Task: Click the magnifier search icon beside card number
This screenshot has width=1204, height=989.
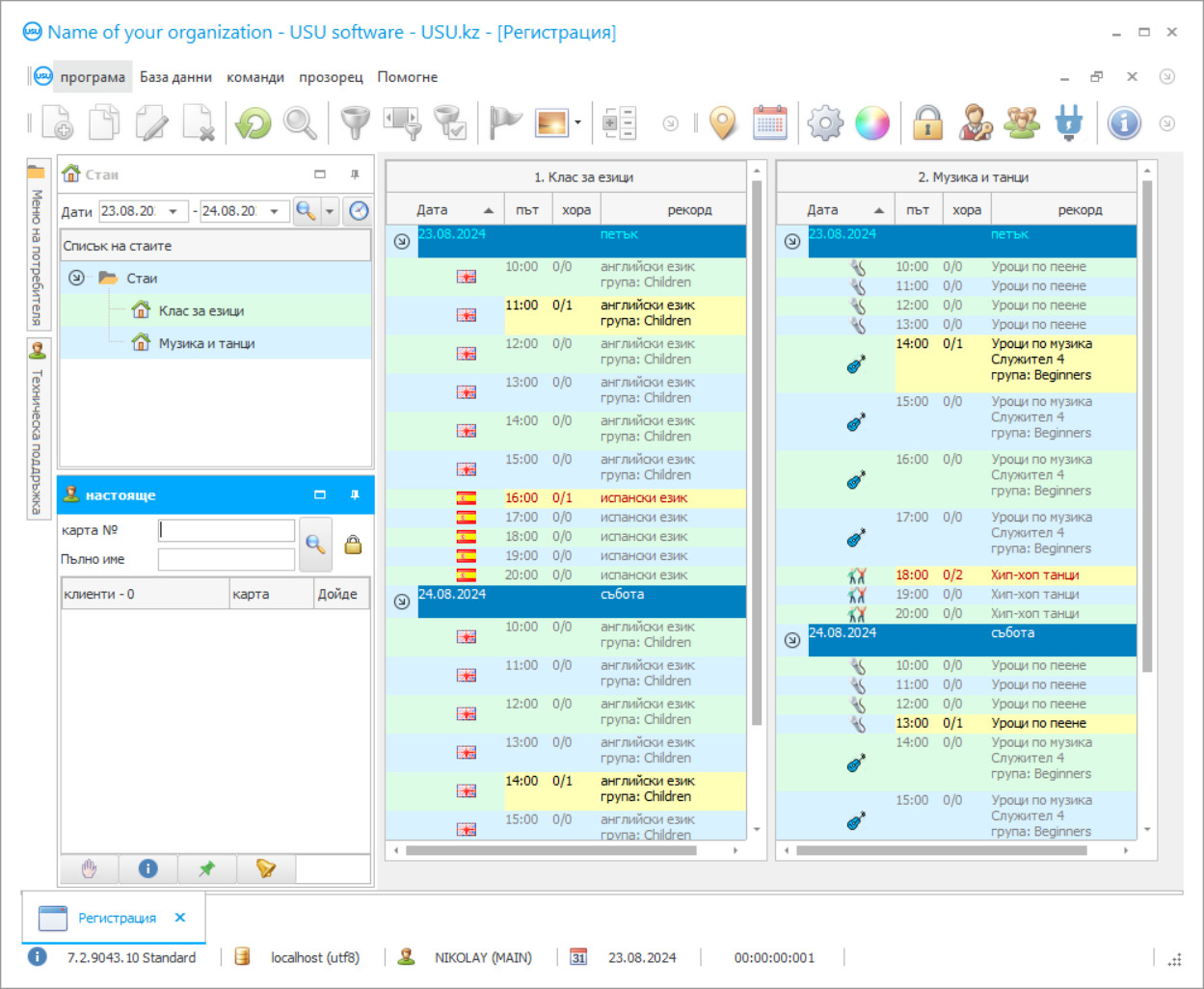Action: (x=315, y=545)
